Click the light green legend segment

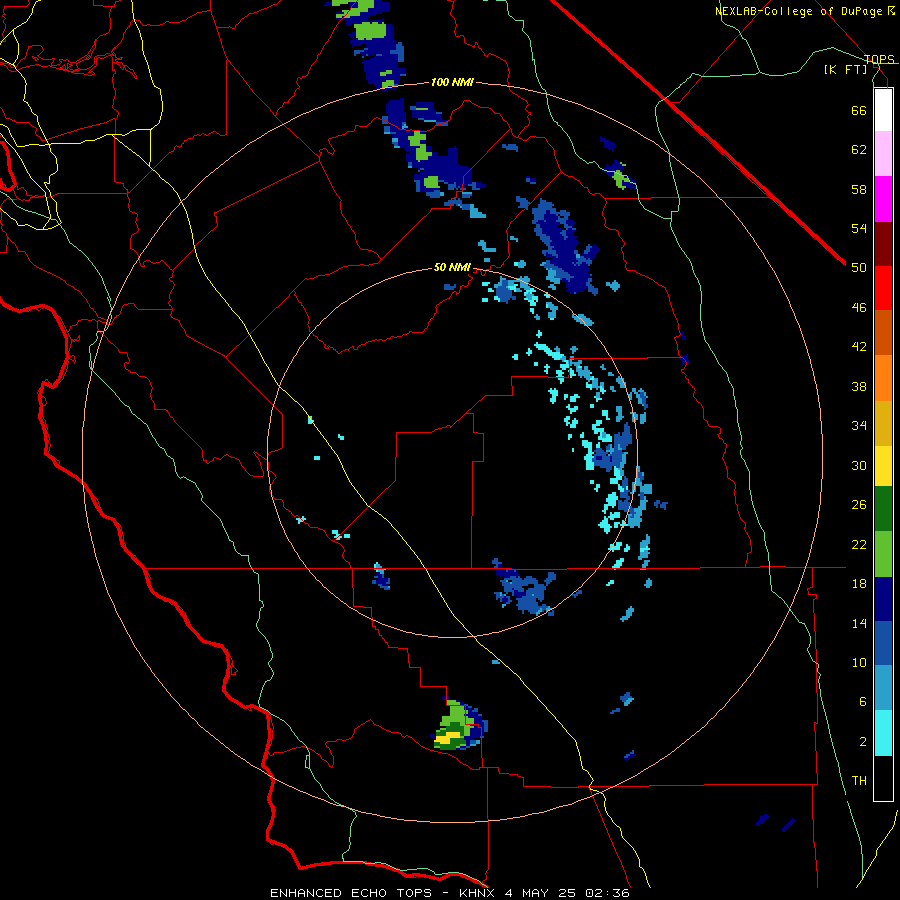click(x=883, y=554)
